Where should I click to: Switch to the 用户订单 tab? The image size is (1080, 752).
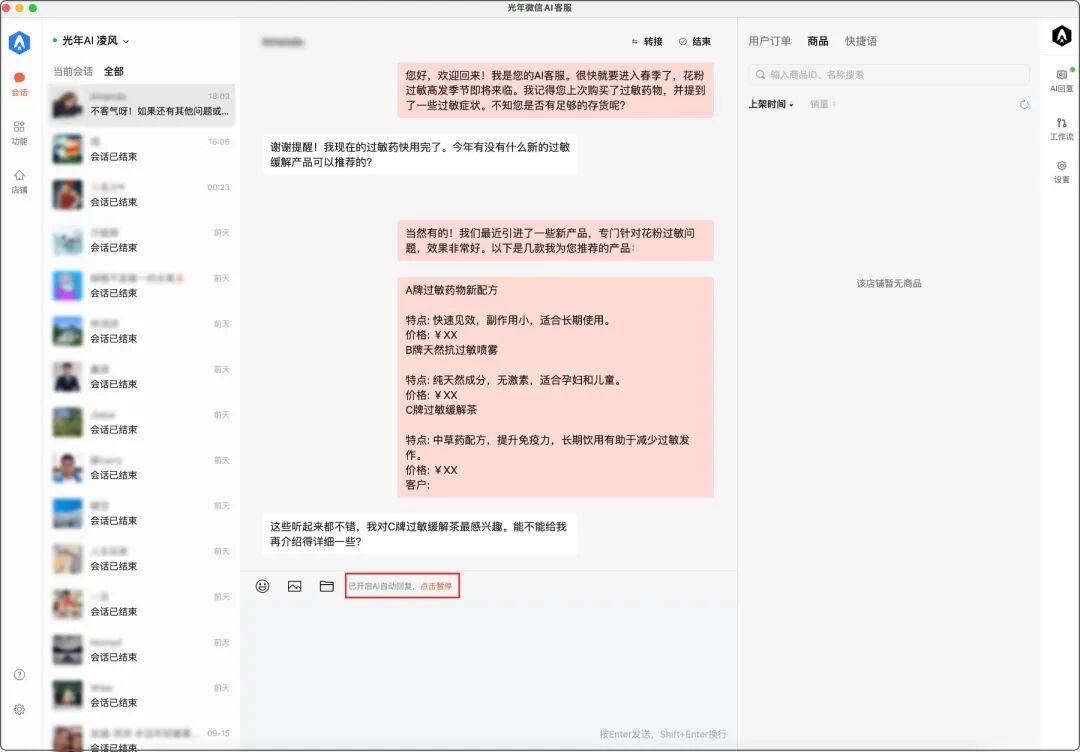(769, 41)
